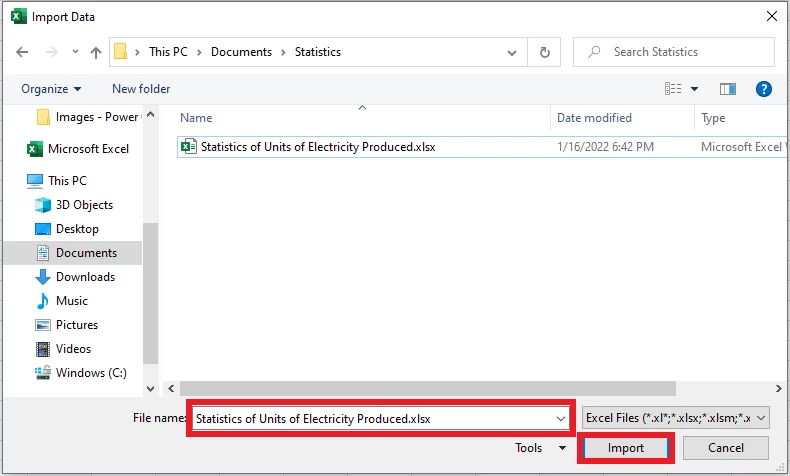The height and width of the screenshot is (476, 790).
Task: Click the Pictures icon in the sidebar
Action: tap(43, 325)
